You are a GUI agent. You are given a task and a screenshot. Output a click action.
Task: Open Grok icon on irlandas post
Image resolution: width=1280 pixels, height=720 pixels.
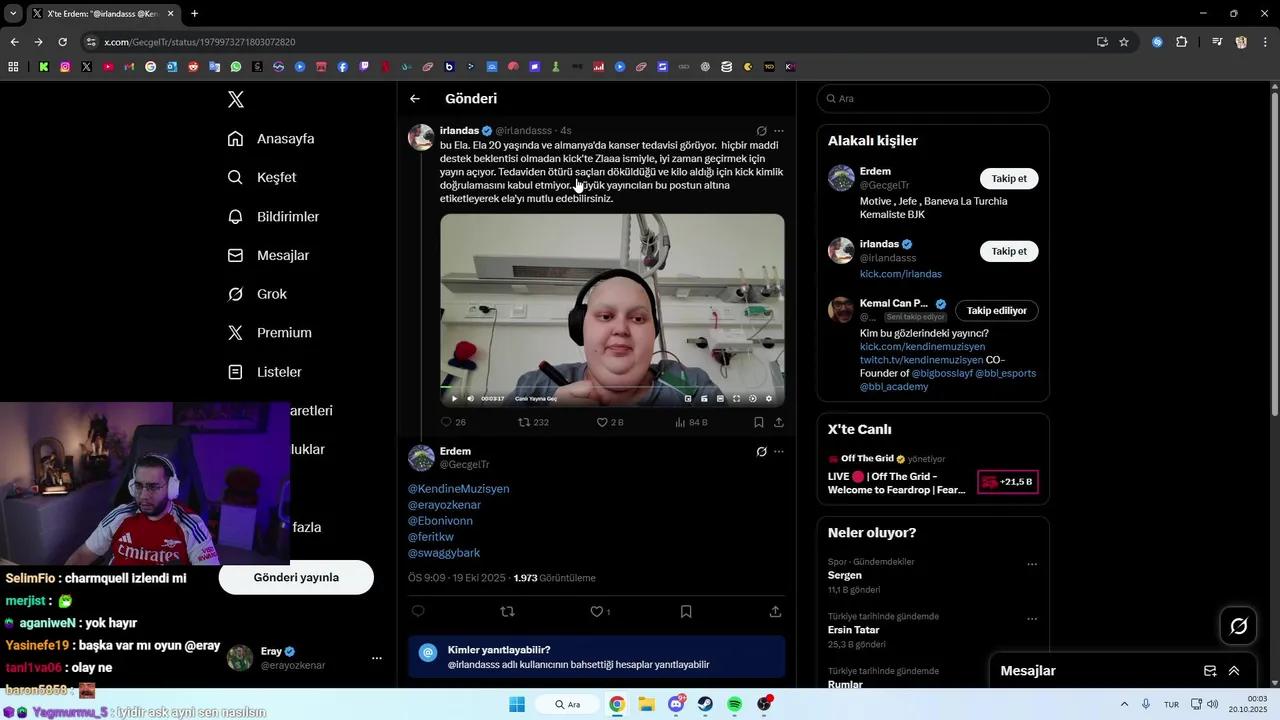pyautogui.click(x=761, y=131)
